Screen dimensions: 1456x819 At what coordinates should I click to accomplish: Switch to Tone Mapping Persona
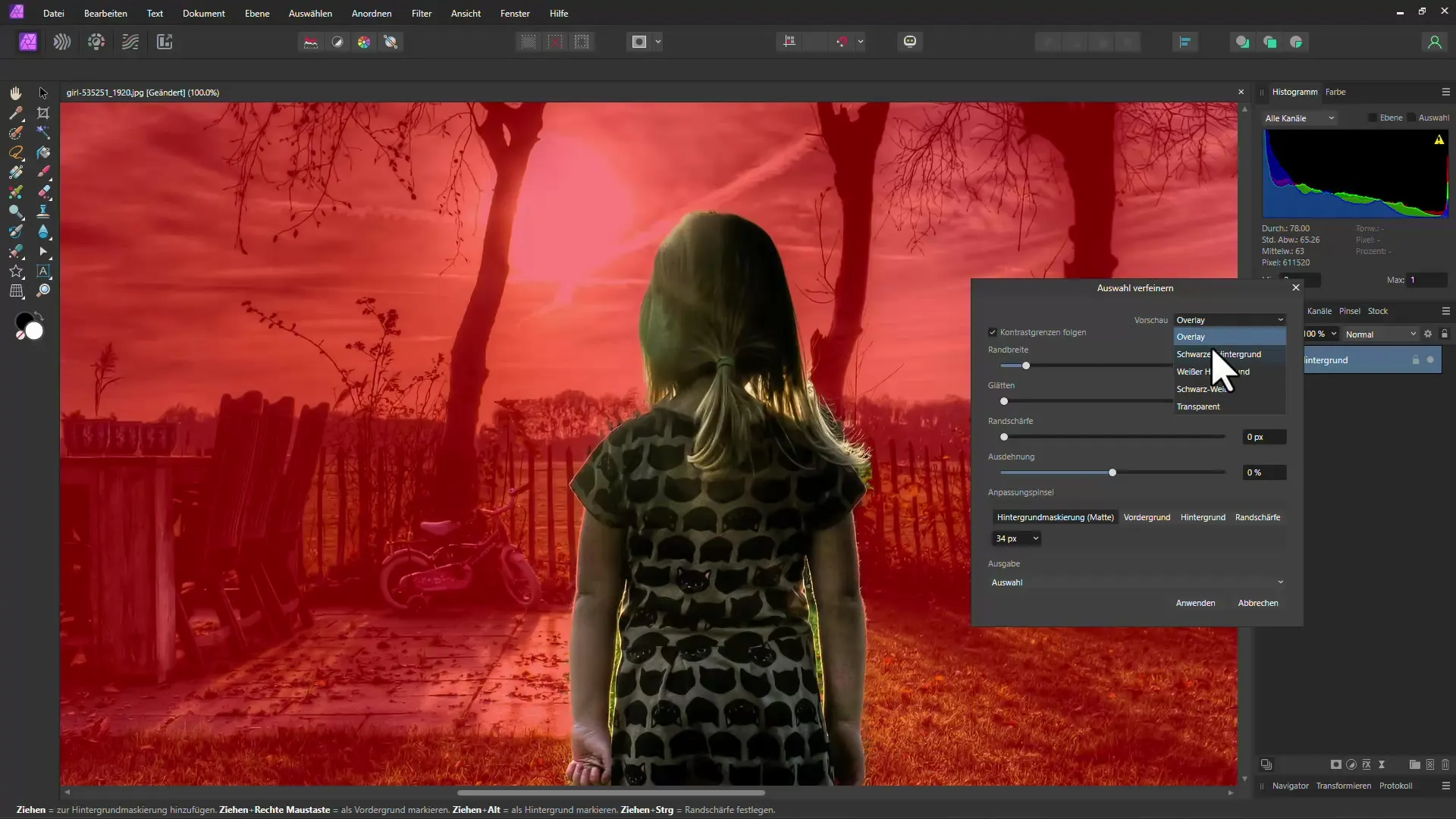[130, 42]
